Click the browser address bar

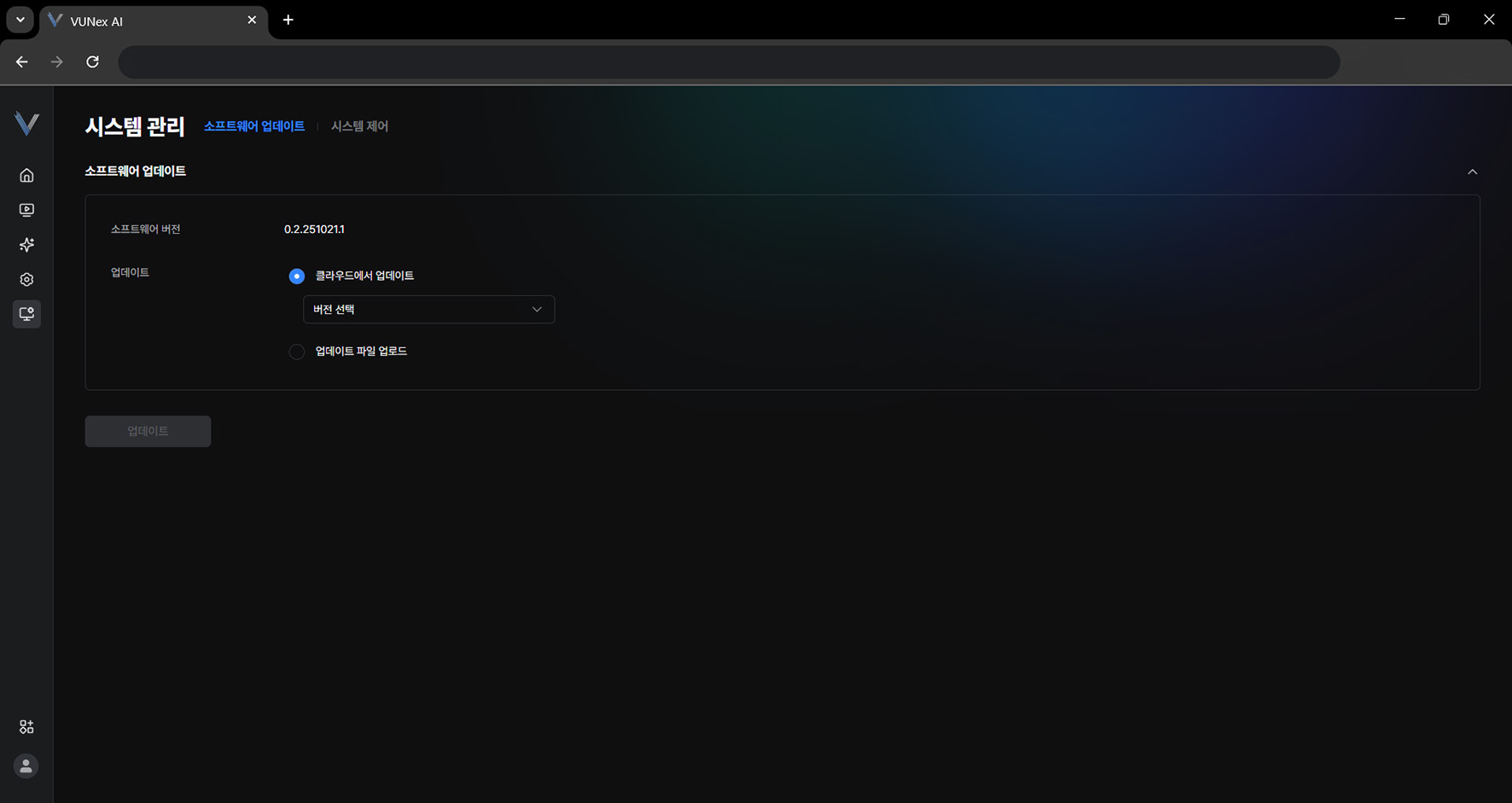728,62
